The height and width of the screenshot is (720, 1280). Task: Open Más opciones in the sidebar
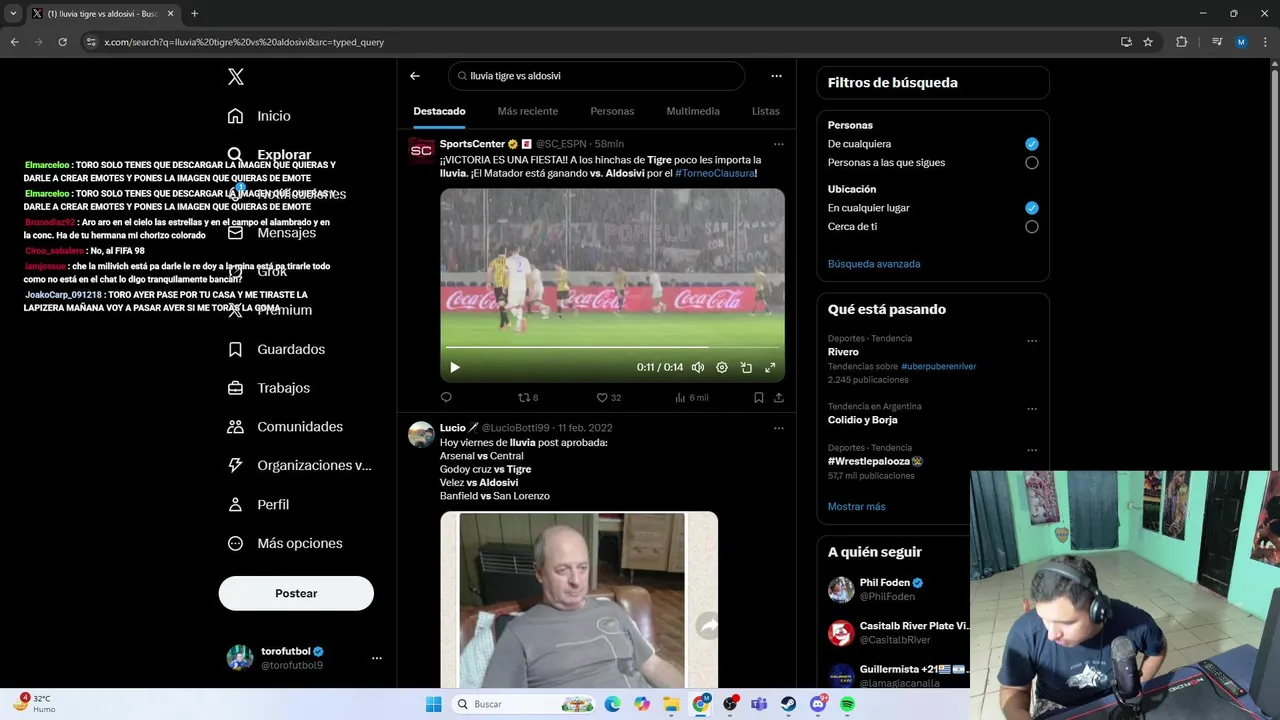285,543
